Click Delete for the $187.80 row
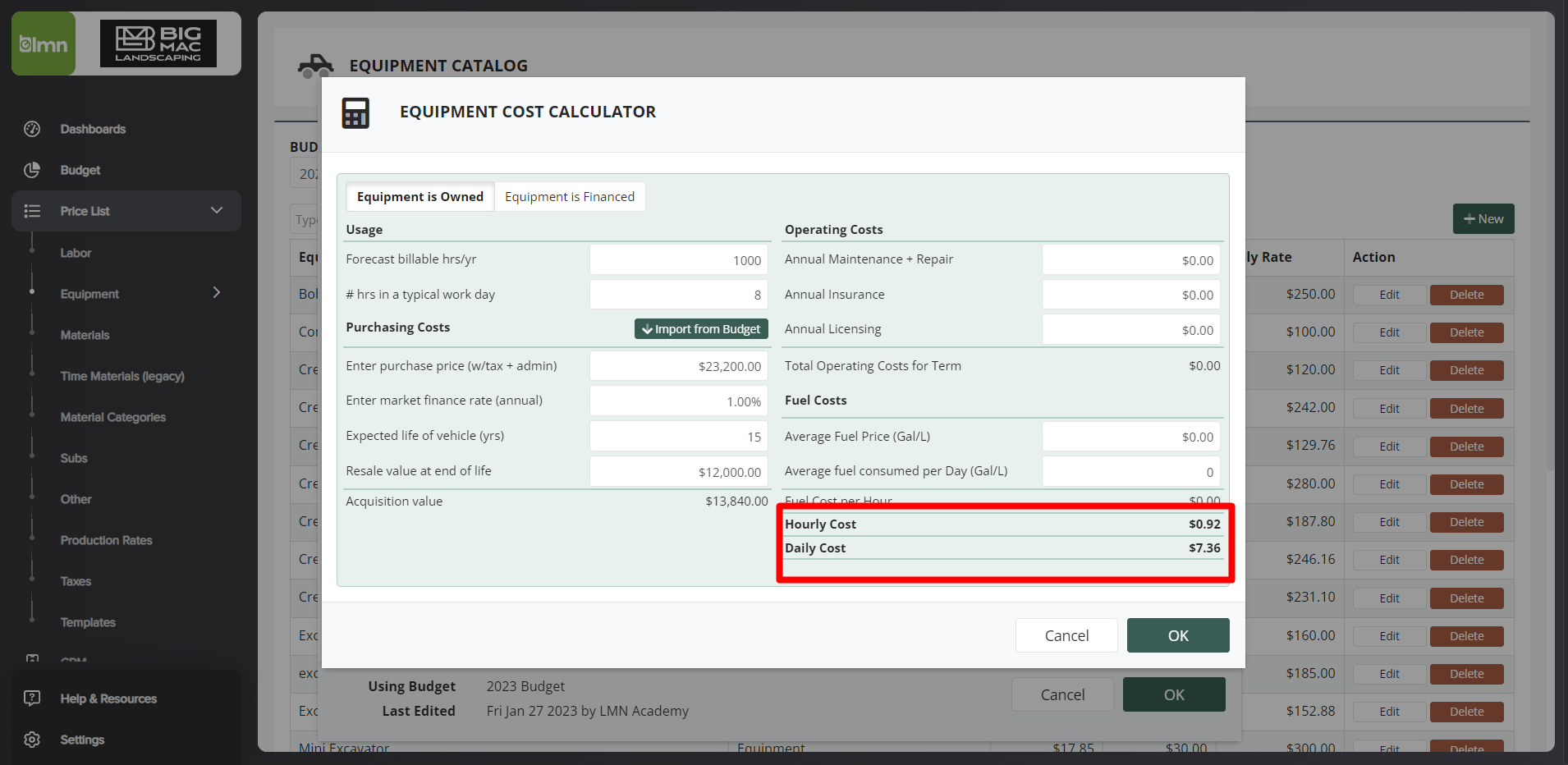Viewport: 1568px width, 765px height. (x=1466, y=522)
